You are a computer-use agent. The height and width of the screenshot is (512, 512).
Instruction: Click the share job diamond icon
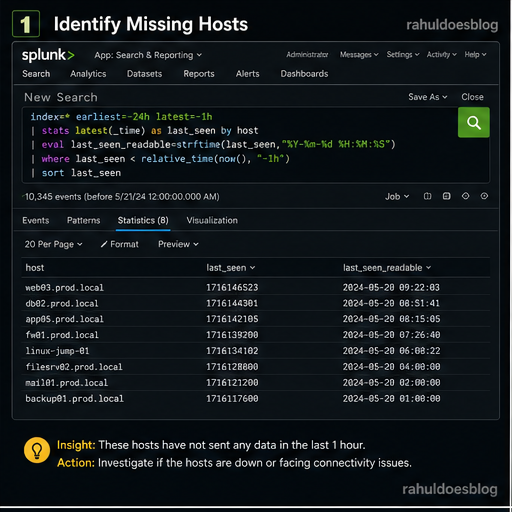click(466, 196)
